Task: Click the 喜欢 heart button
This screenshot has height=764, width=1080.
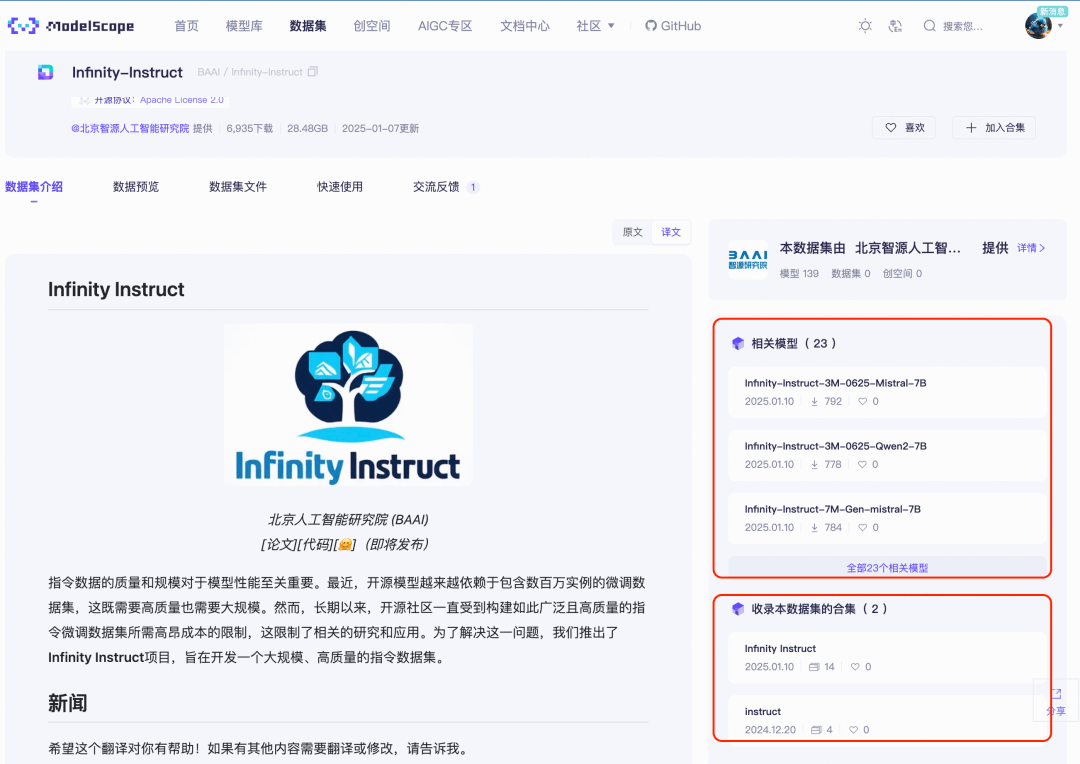Action: pos(904,127)
